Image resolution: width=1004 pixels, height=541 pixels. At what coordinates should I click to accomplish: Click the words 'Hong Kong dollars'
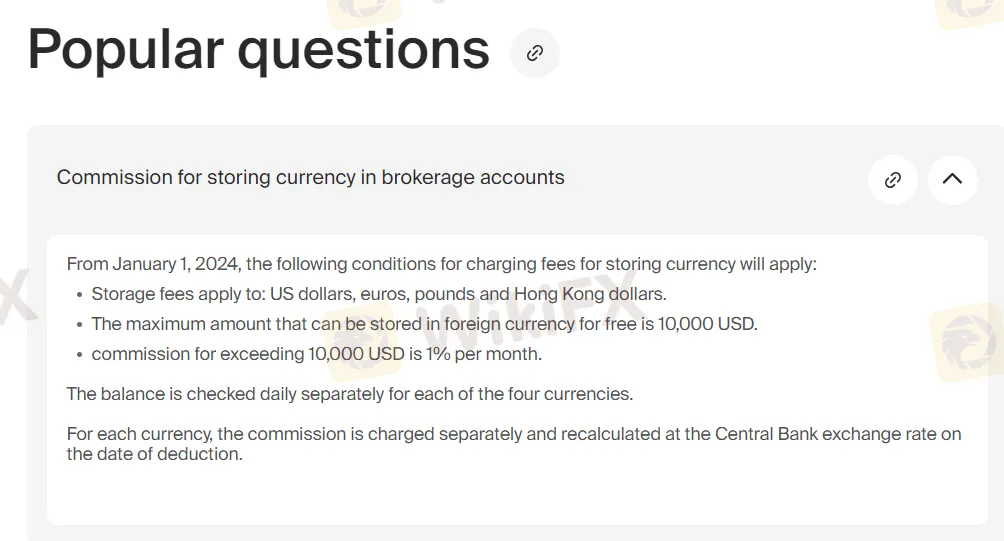point(590,294)
